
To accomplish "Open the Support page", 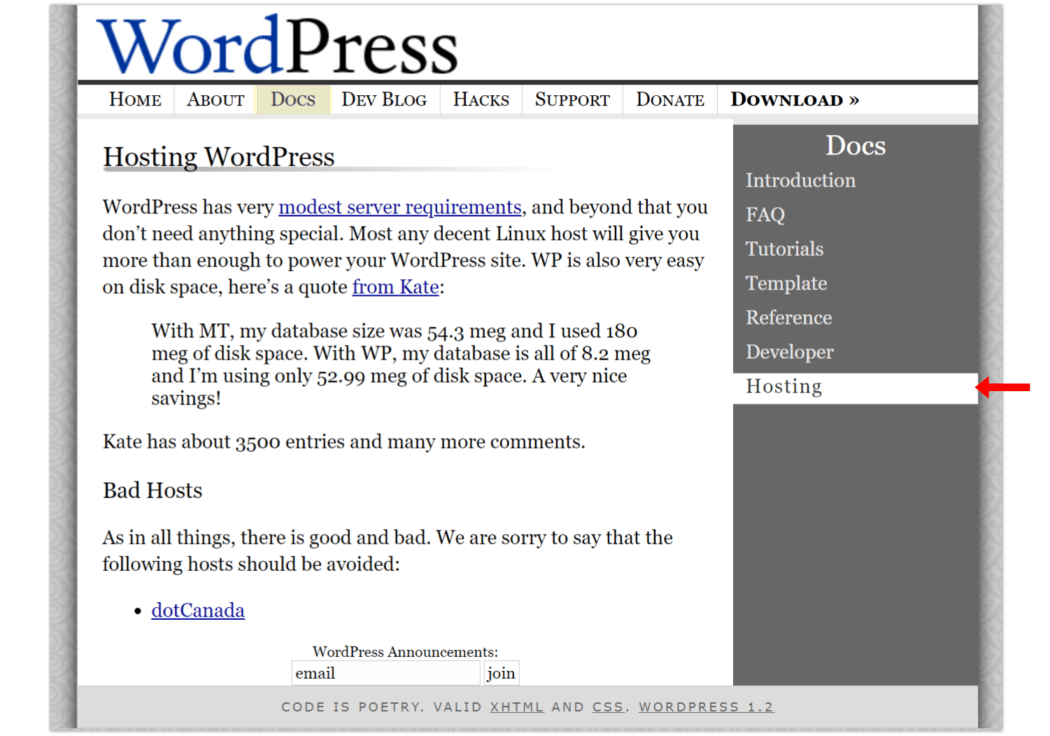I will coord(572,99).
